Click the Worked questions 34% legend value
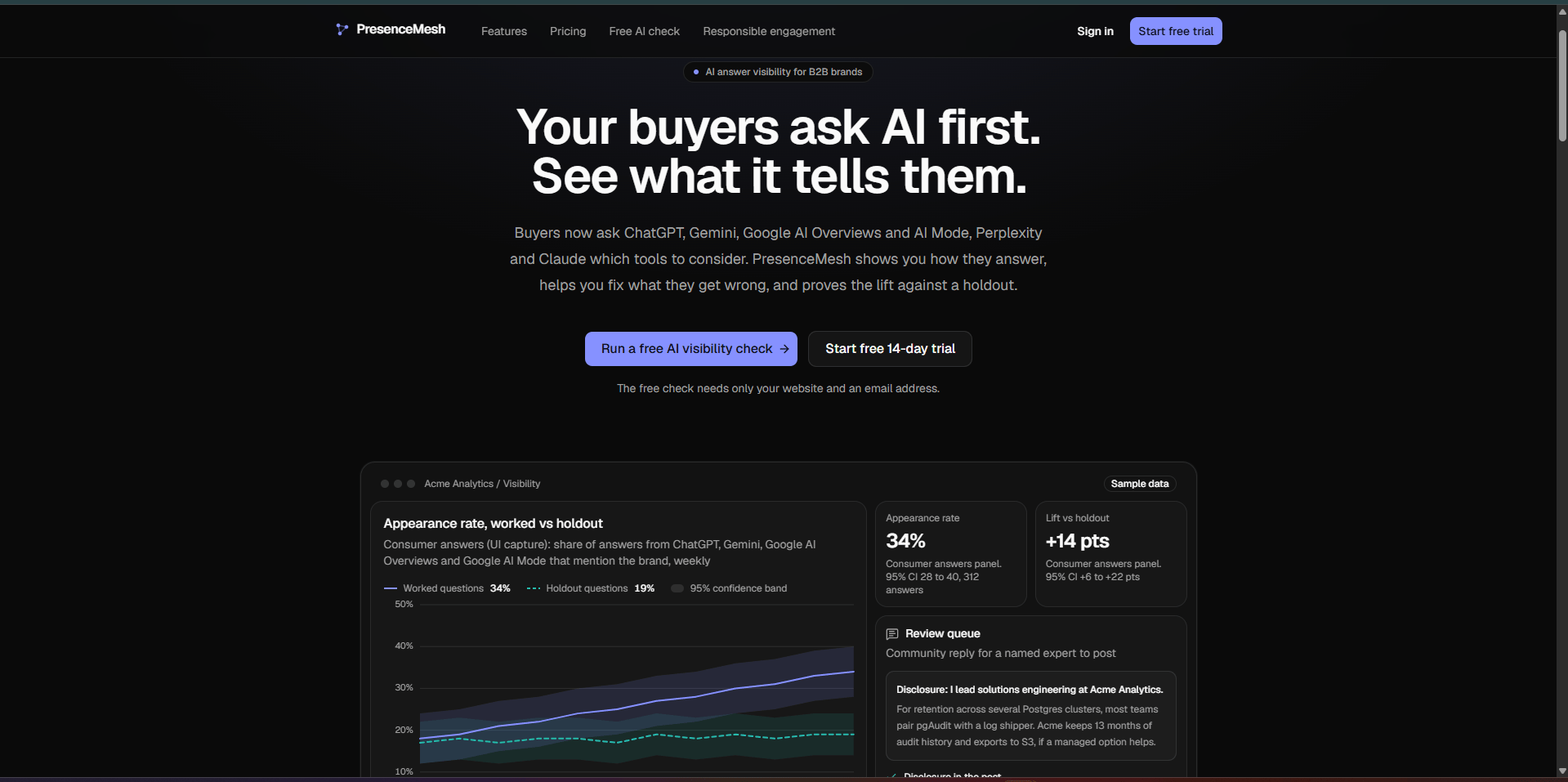Image resolution: width=1568 pixels, height=782 pixels. (500, 588)
